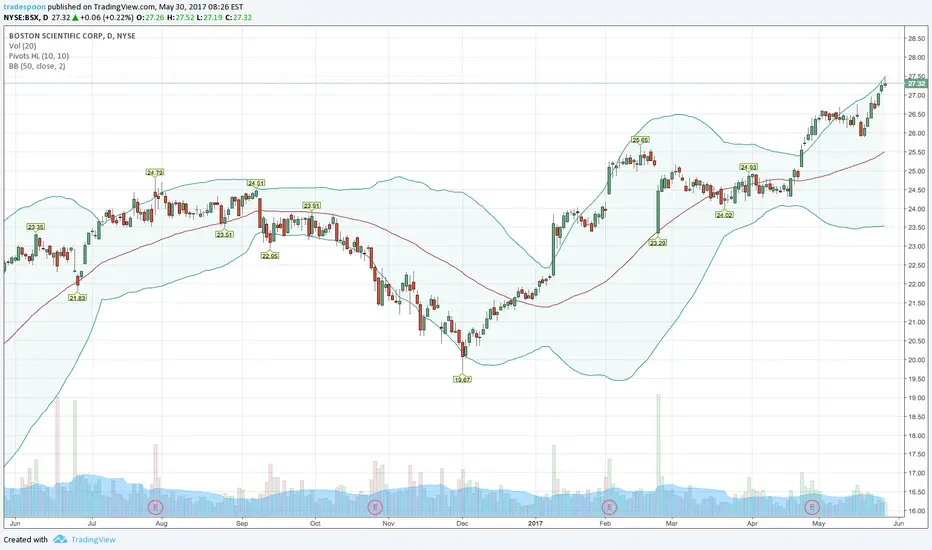Select the BB (50, close, 2) indicator label

click(37, 66)
